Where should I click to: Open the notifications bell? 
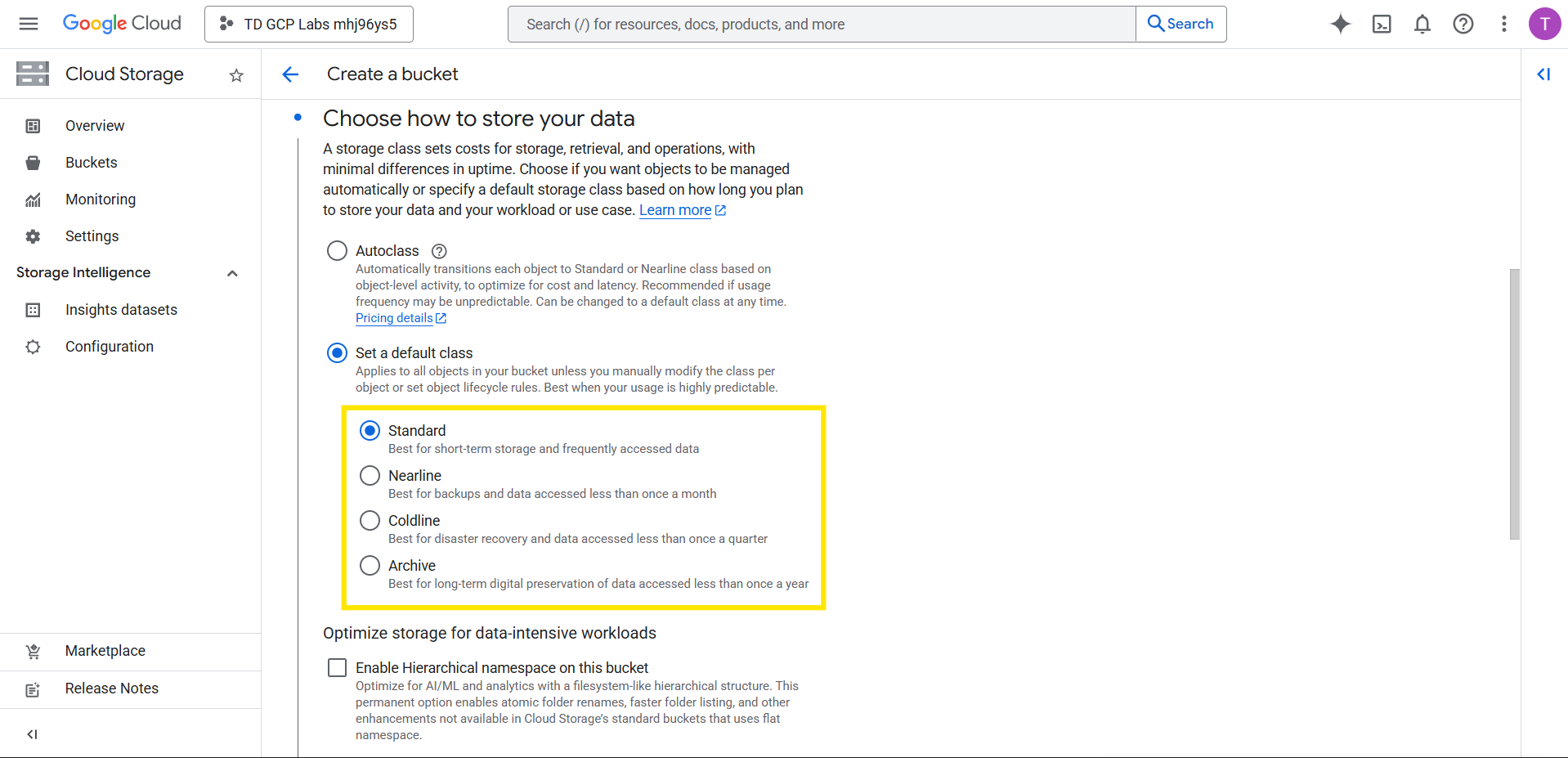point(1422,24)
